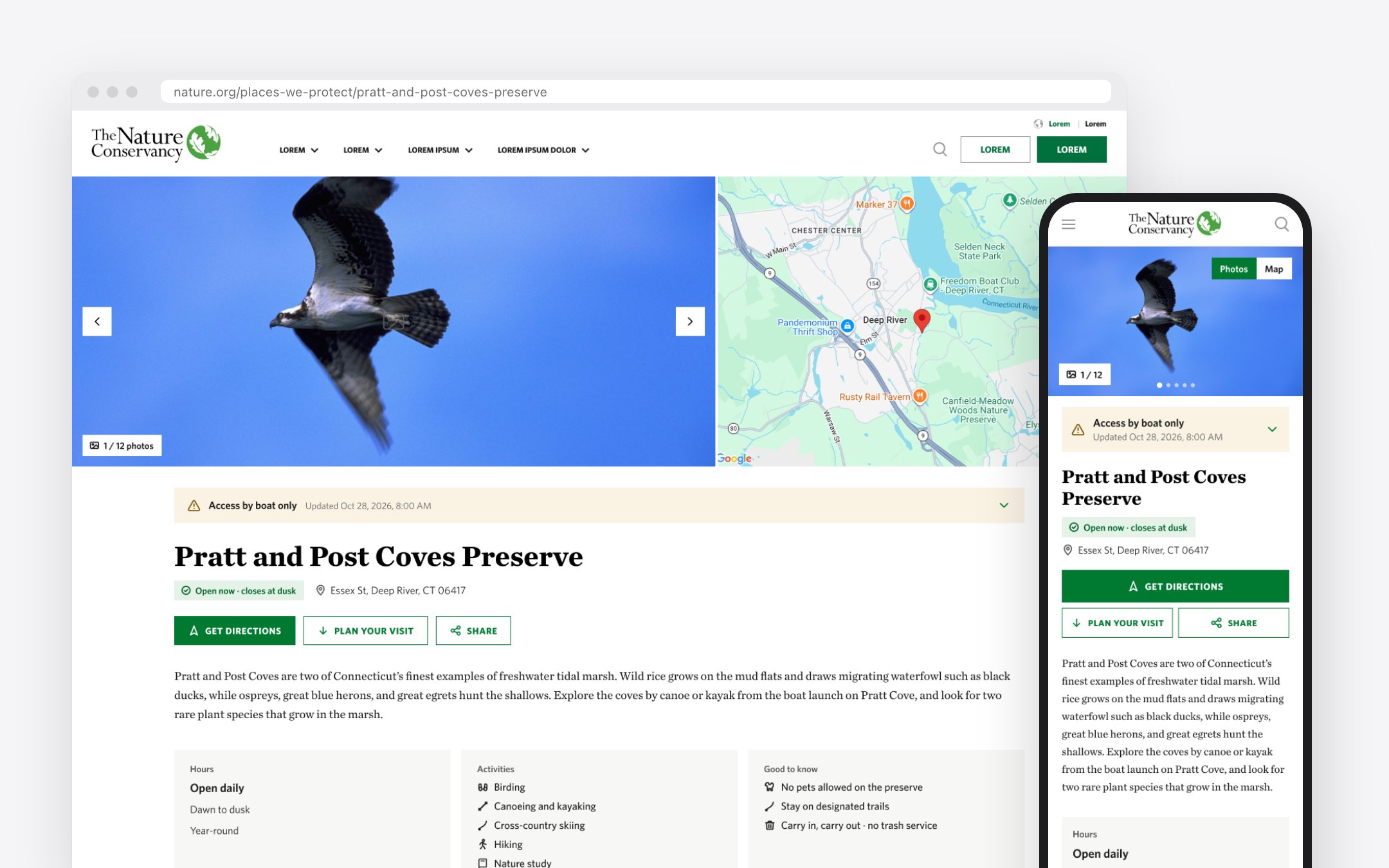
Task: Click the Marker 37 restaurant map icon
Action: (x=907, y=204)
